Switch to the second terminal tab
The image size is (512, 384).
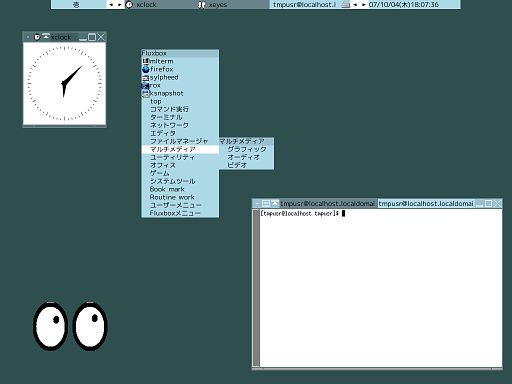pyautogui.click(x=426, y=203)
